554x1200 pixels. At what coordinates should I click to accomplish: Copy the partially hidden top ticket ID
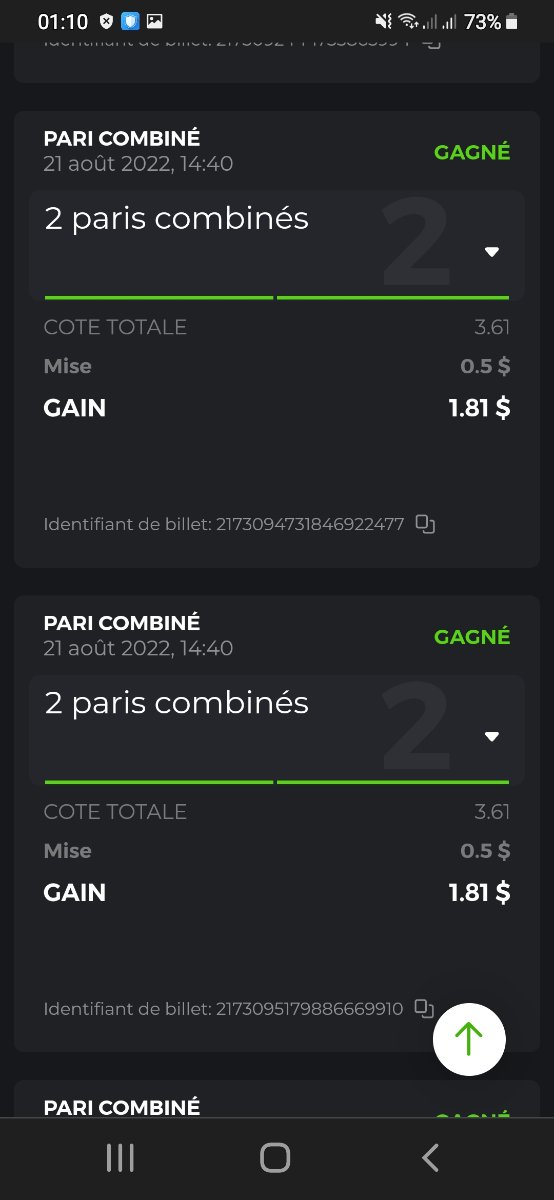[x=430, y=43]
